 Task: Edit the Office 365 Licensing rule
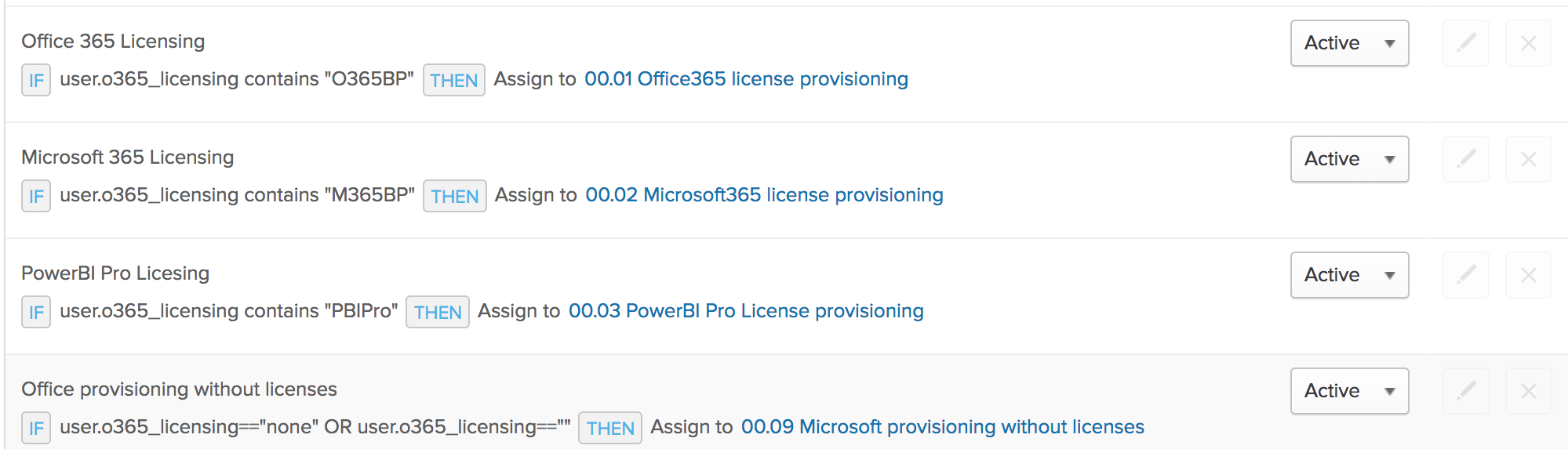click(1466, 43)
